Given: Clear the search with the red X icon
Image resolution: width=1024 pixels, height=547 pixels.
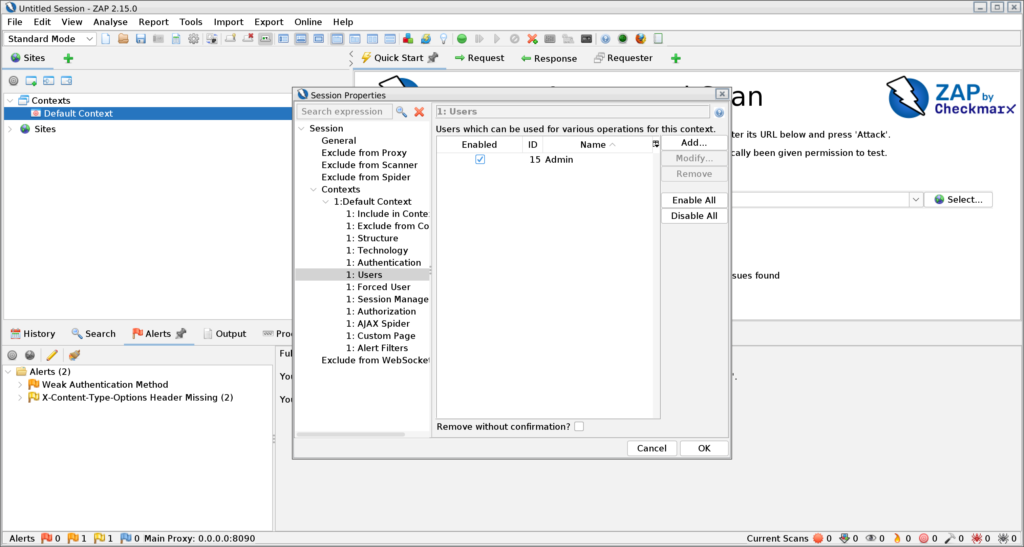Looking at the screenshot, I should click(x=419, y=112).
